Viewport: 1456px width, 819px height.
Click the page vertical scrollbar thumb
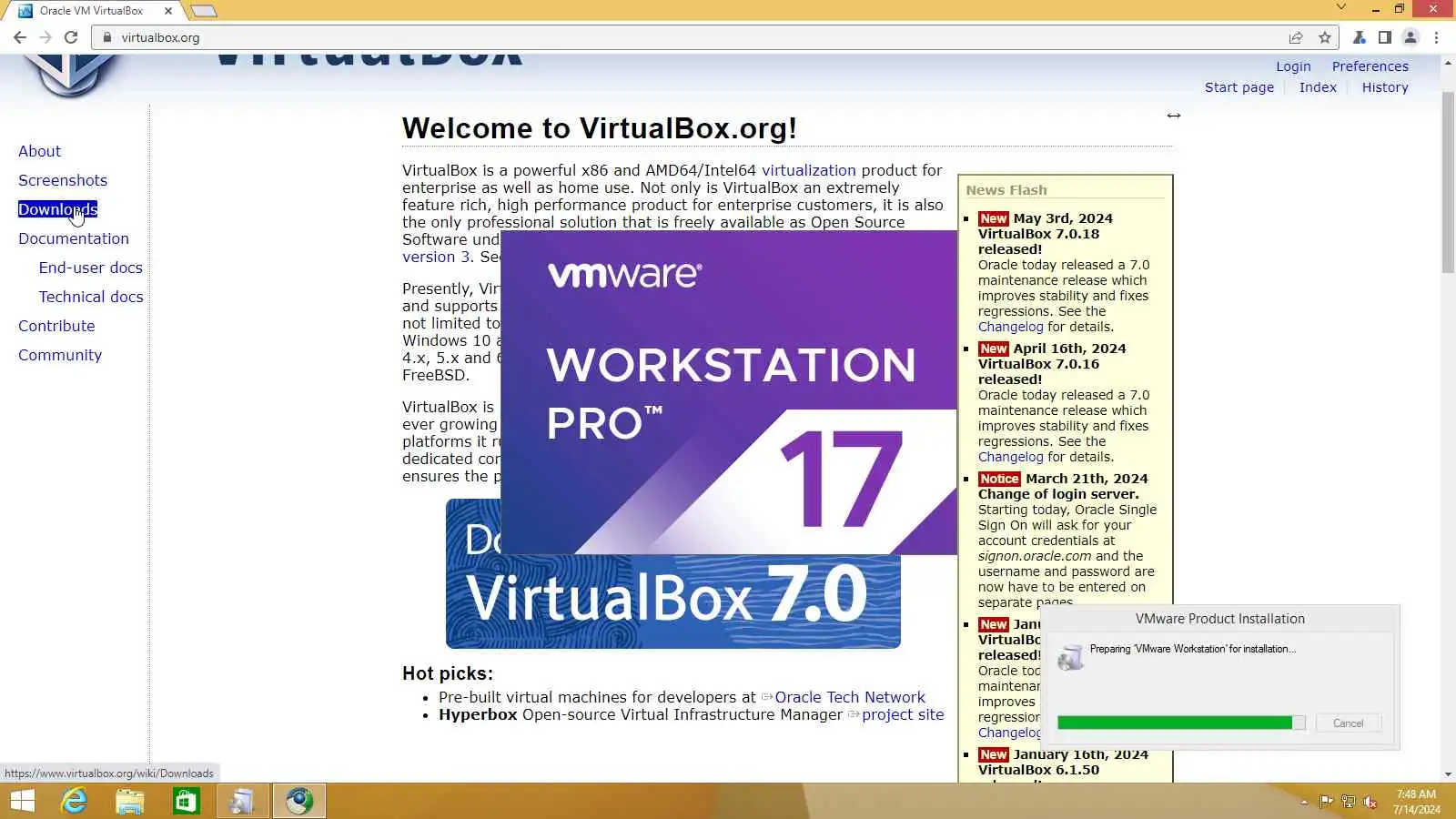(1448, 182)
